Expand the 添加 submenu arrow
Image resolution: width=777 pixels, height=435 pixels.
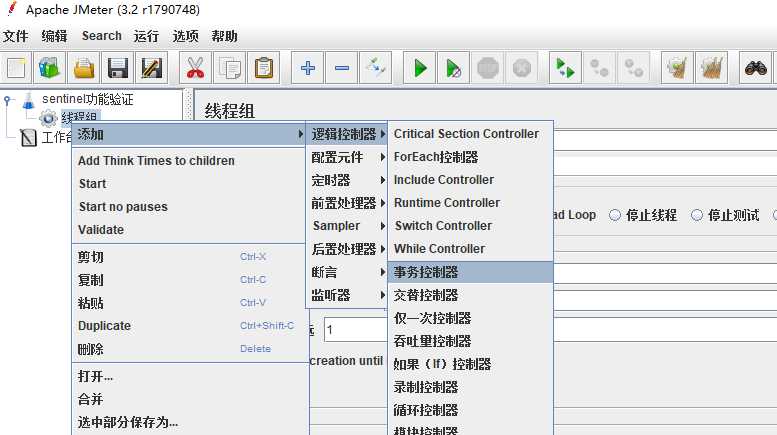[x=300, y=134]
